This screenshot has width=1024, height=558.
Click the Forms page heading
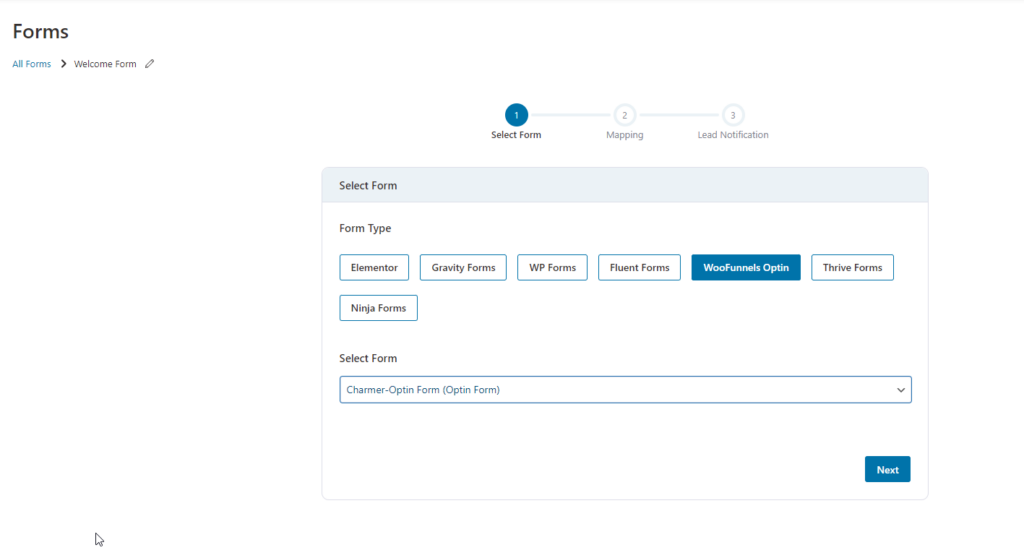point(40,31)
